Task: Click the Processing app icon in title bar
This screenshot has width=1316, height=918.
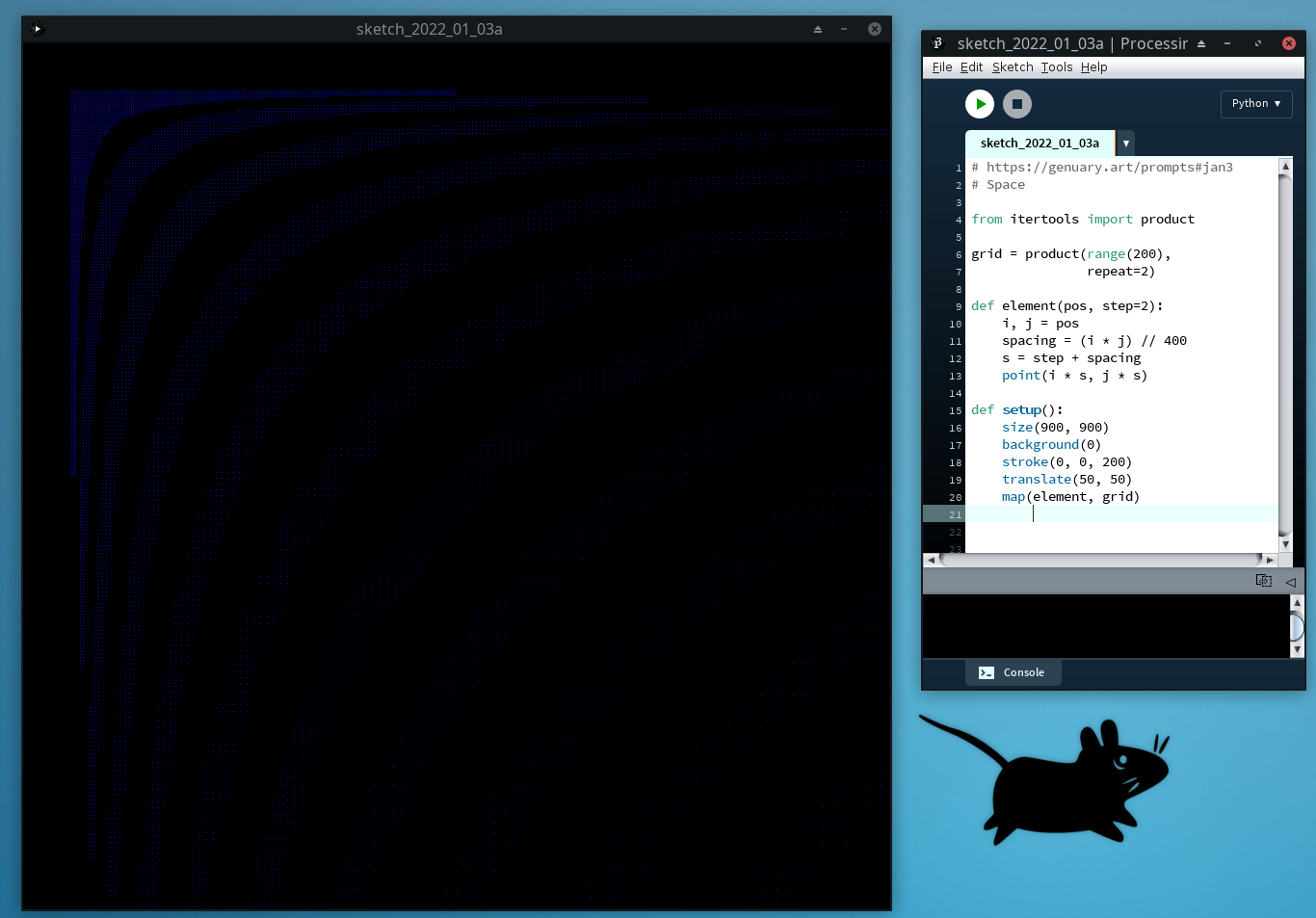Action: 937,43
